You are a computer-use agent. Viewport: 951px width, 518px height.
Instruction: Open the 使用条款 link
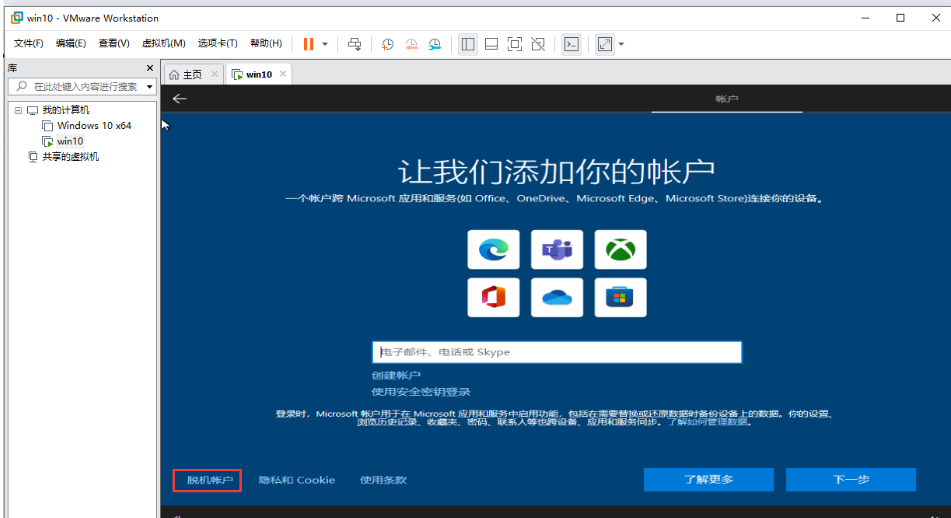tap(383, 480)
